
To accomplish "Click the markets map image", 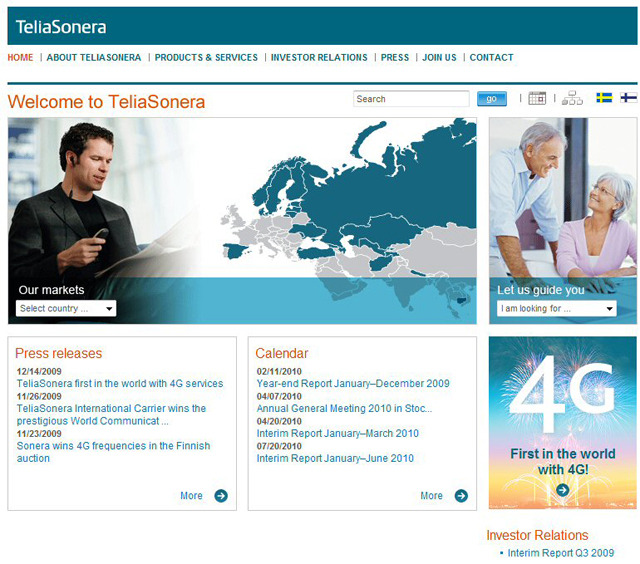I will pyautogui.click(x=242, y=221).
